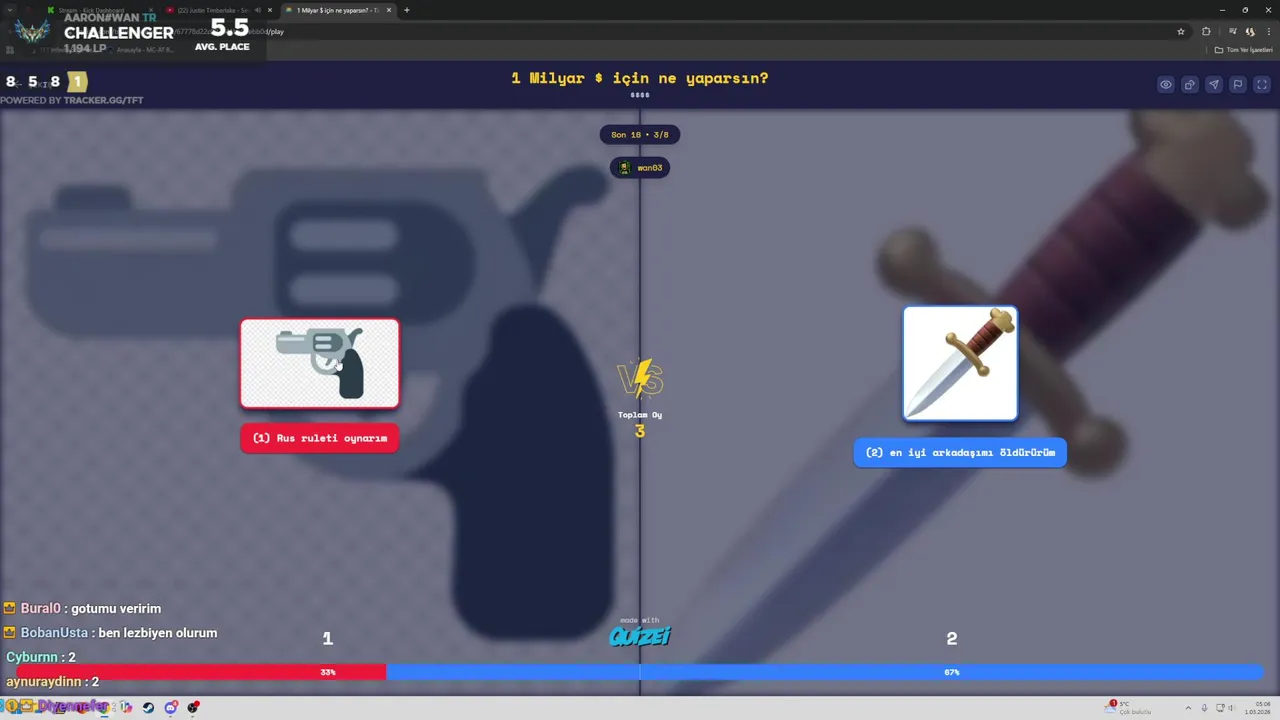Image resolution: width=1280 pixels, height=720 pixels.
Task: Click the volume speaker icon in system tray
Action: [x=1230, y=708]
